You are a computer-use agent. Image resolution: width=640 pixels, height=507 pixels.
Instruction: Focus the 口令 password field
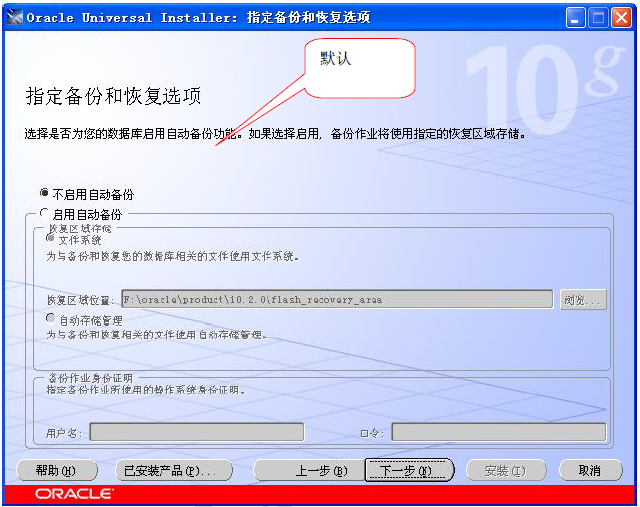[499, 432]
